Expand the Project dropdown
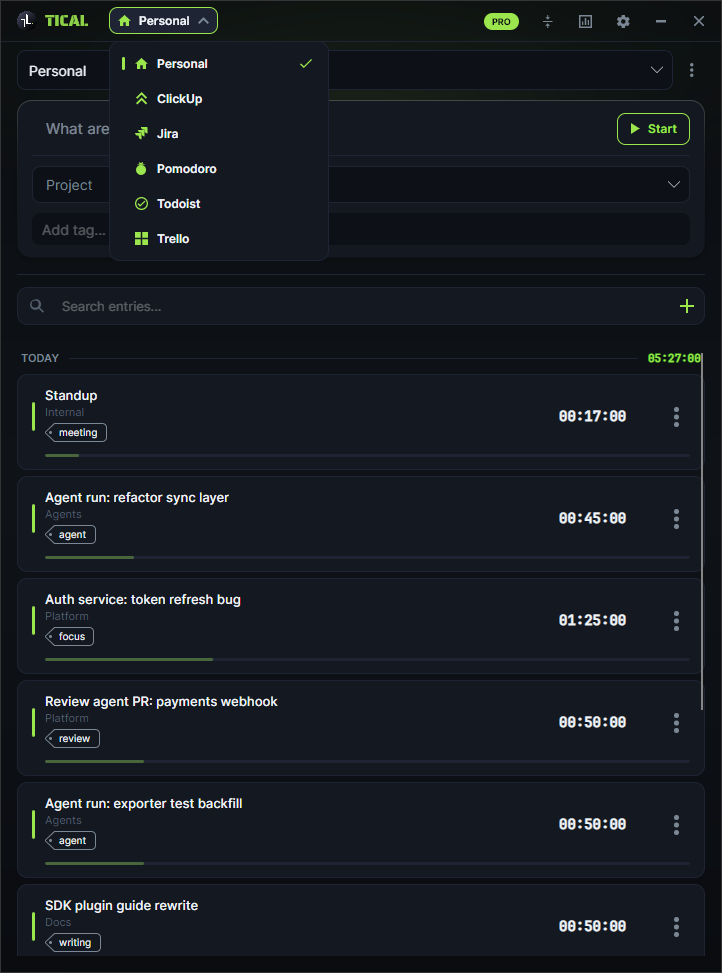Screen dimensions: 722x973 (674, 184)
